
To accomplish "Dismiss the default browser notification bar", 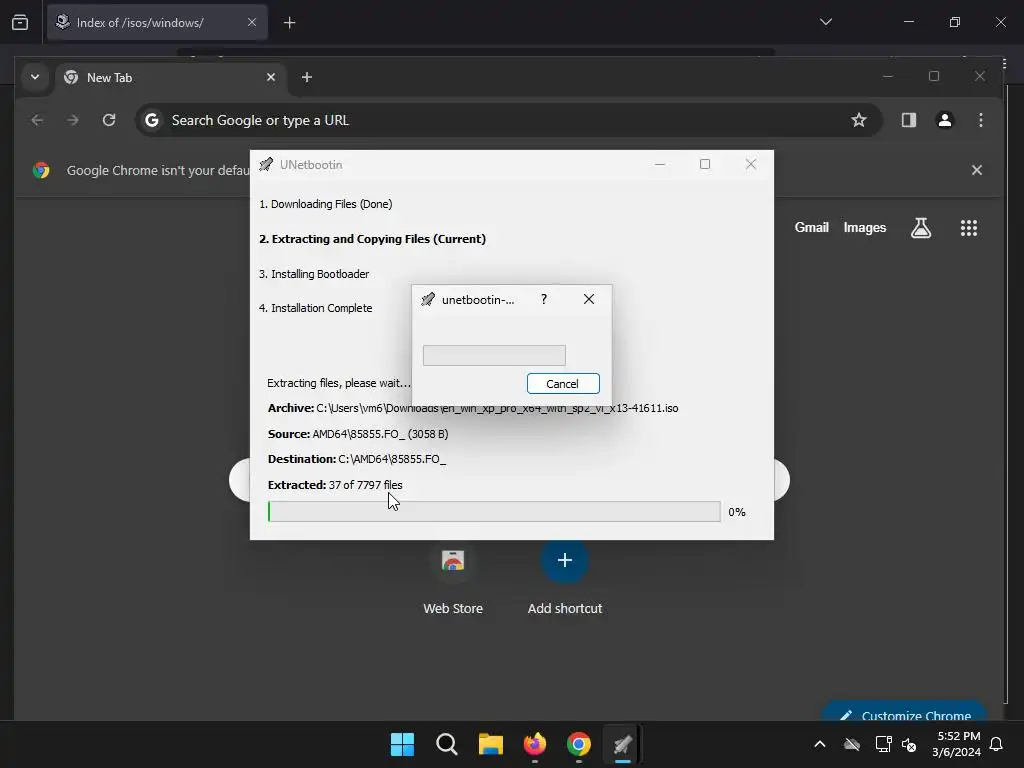I will tap(976, 170).
